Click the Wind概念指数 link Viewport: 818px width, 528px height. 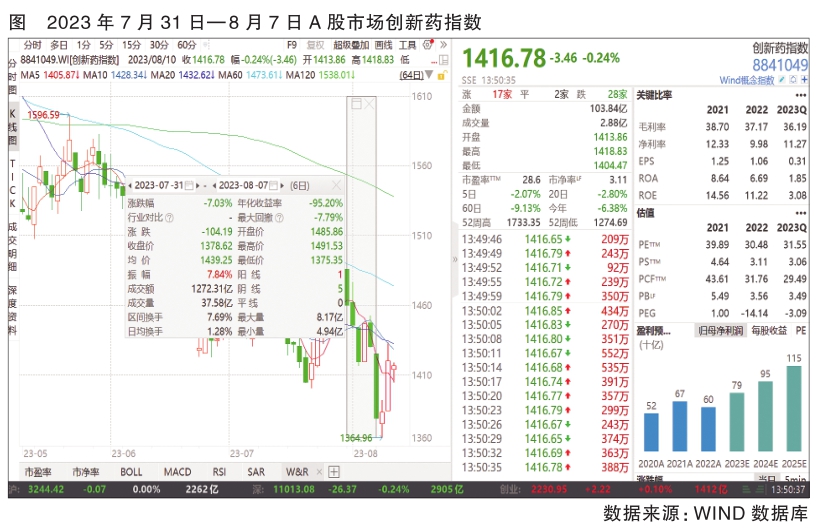(x=747, y=80)
